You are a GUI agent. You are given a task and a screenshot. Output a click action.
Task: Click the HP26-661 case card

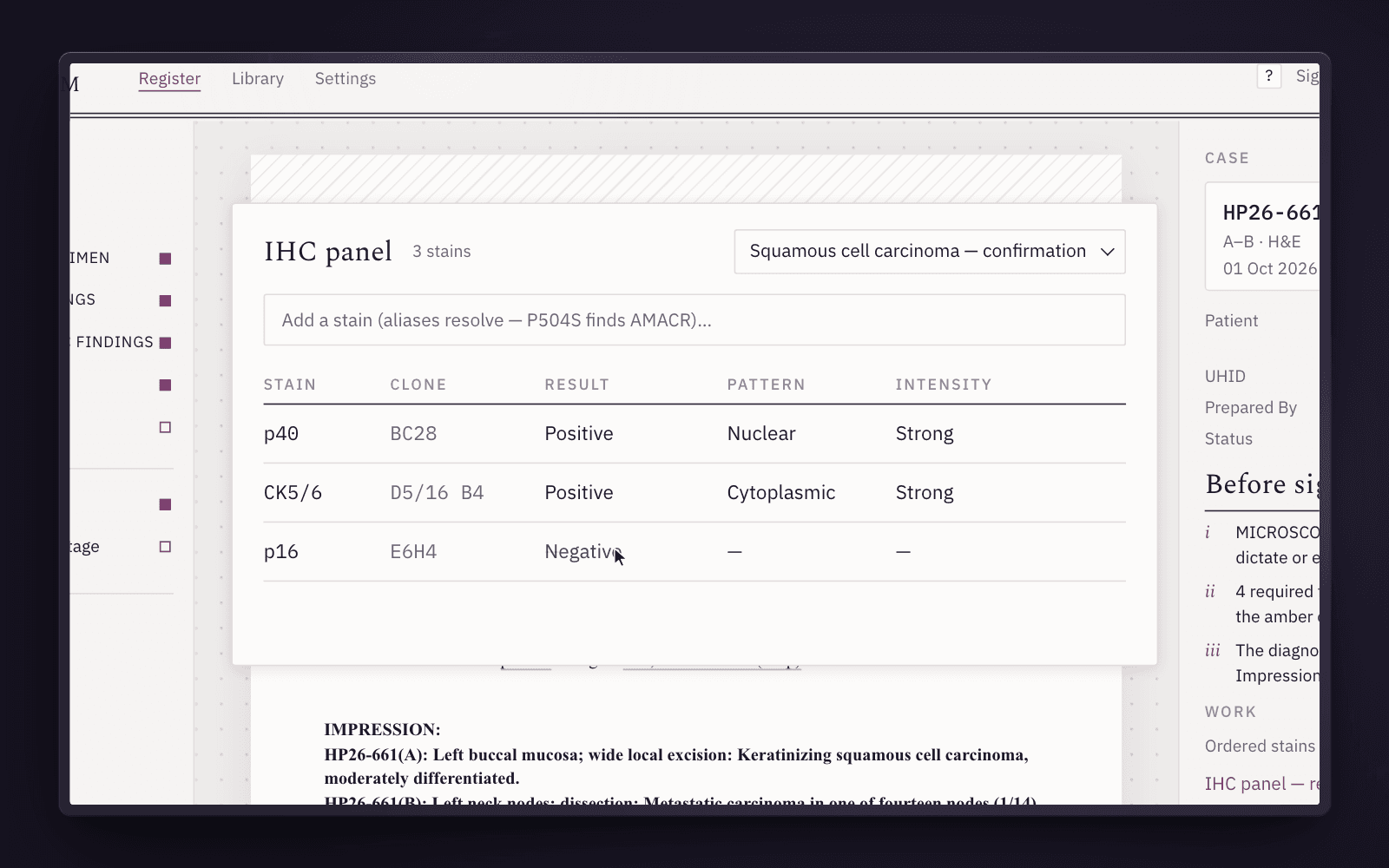(x=1262, y=236)
